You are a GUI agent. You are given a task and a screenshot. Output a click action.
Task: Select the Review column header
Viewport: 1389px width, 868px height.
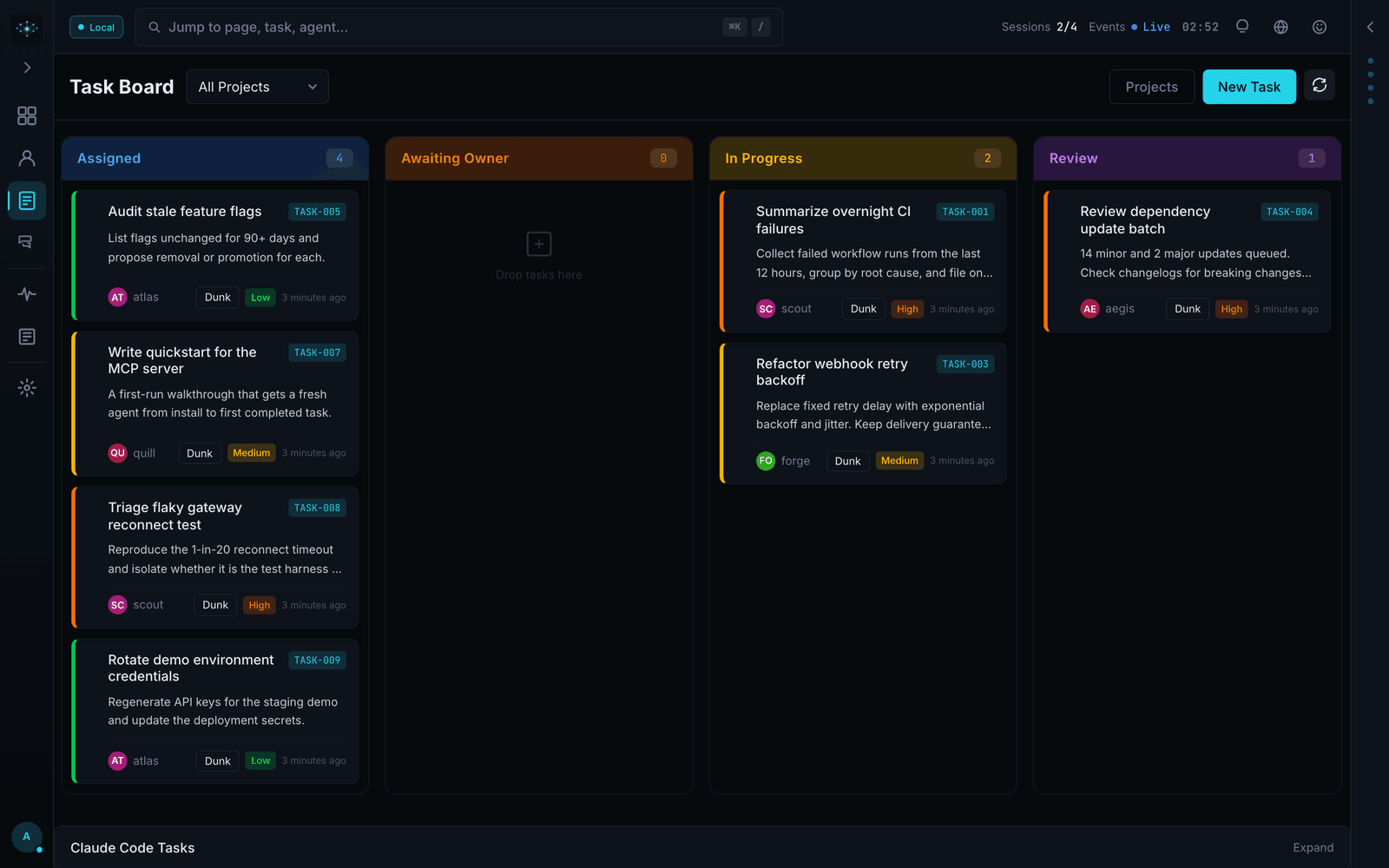tap(1187, 158)
